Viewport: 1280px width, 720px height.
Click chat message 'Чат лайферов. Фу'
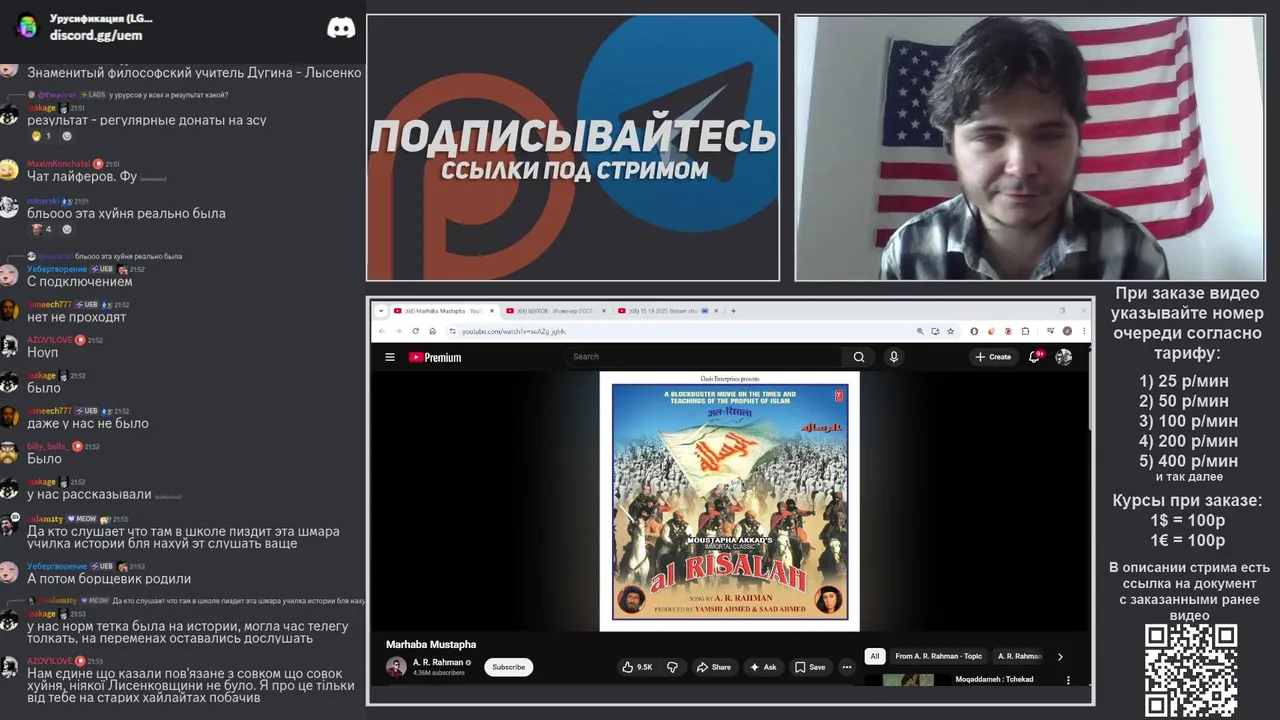click(82, 177)
